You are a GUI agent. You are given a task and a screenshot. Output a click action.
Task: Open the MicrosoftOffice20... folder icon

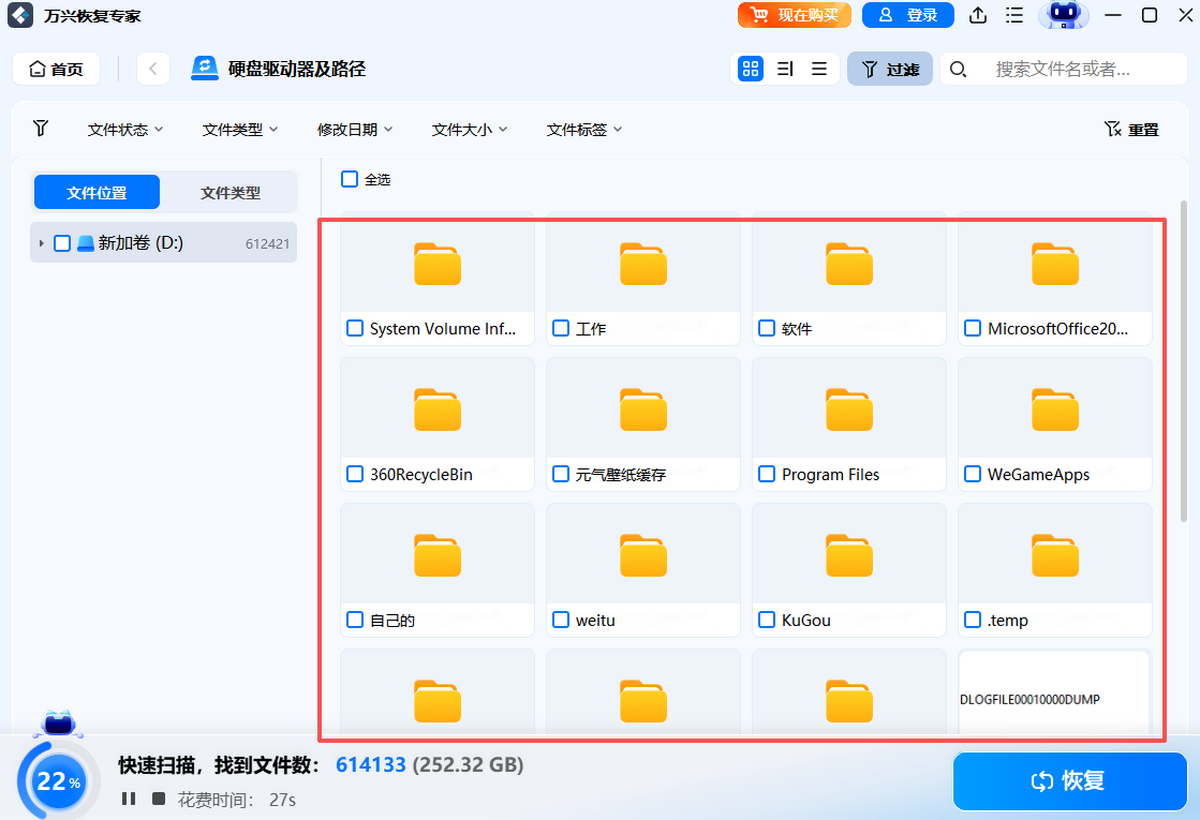(1055, 263)
